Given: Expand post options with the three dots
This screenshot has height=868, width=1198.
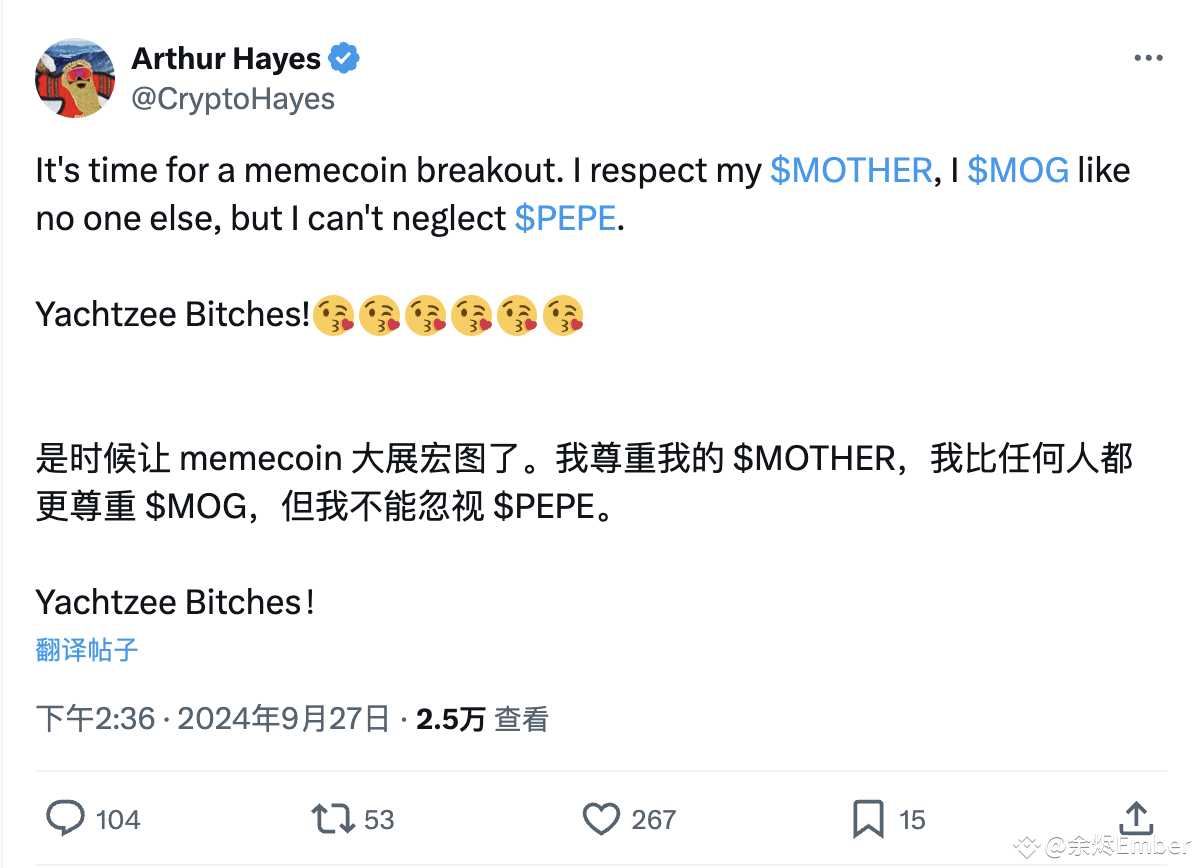Looking at the screenshot, I should point(1147,57).
